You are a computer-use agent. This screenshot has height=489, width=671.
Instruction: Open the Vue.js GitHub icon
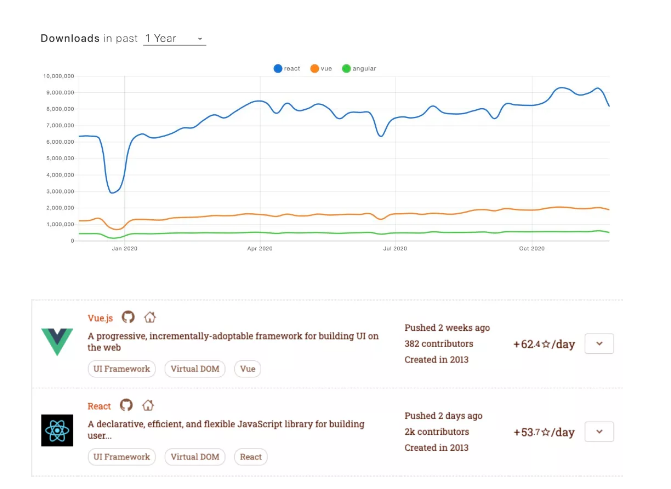coord(128,317)
